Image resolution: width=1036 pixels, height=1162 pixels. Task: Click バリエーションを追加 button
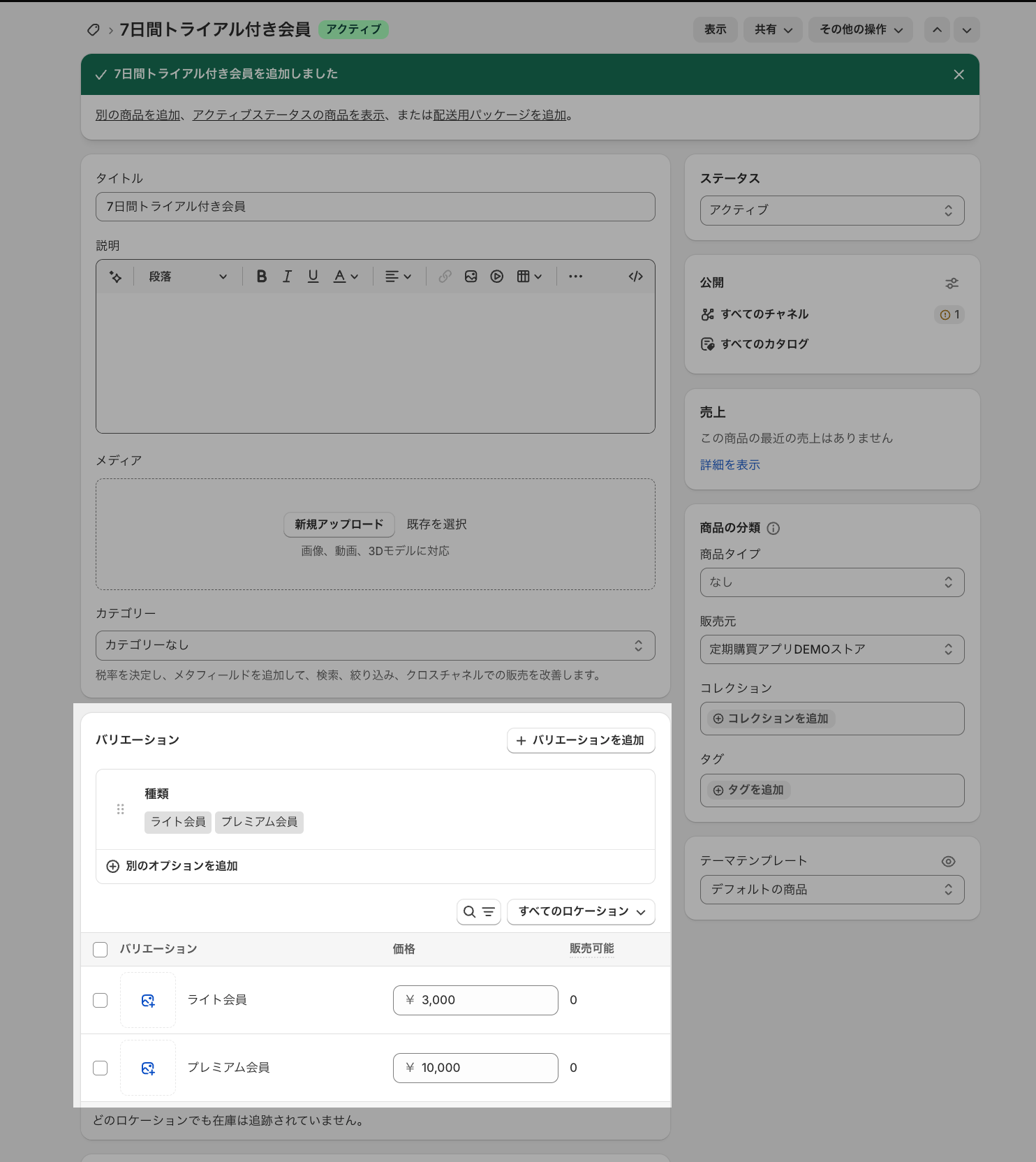pos(581,740)
